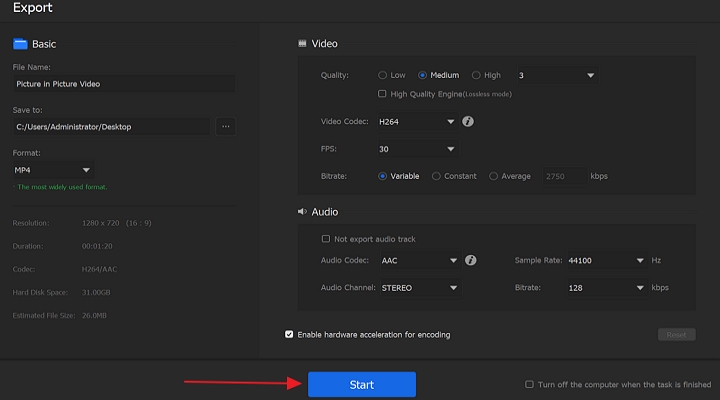720x400 pixels.
Task: Disable hardware acceleration for encoding
Action: click(x=290, y=334)
